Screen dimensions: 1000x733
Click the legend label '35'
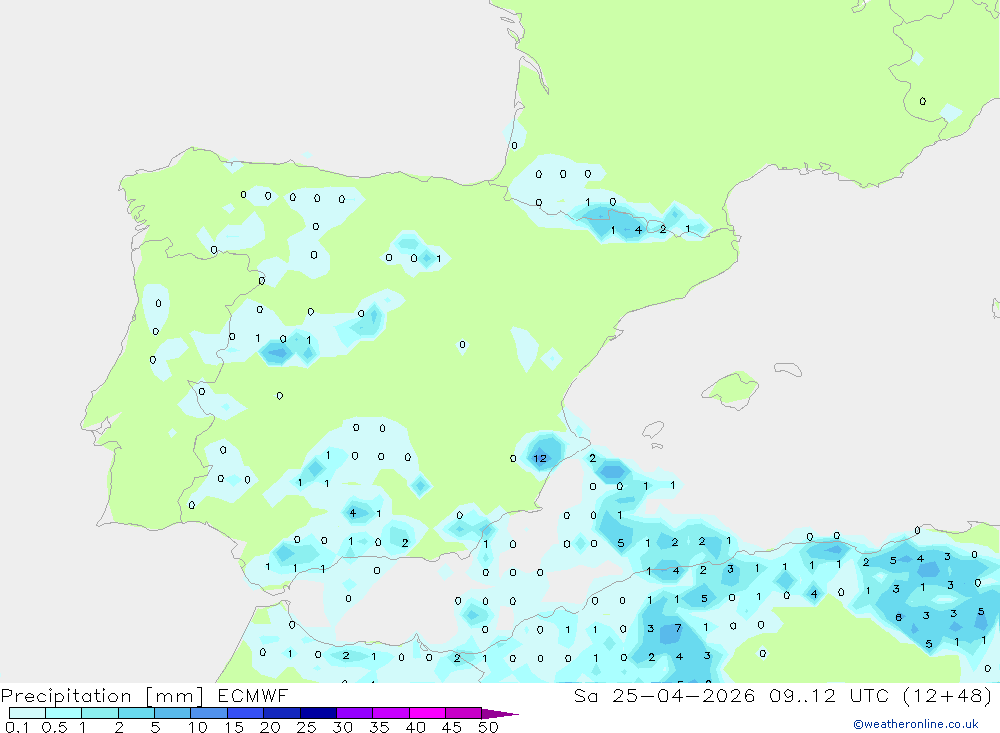click(x=379, y=727)
